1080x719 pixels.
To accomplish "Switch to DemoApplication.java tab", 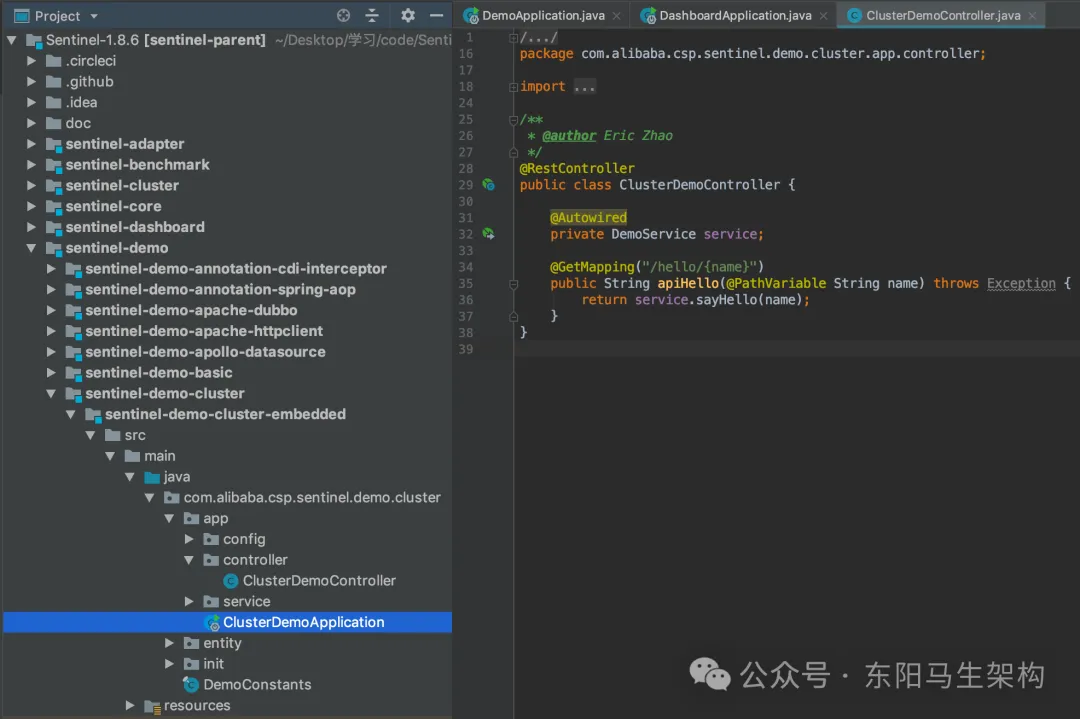I will pos(544,16).
